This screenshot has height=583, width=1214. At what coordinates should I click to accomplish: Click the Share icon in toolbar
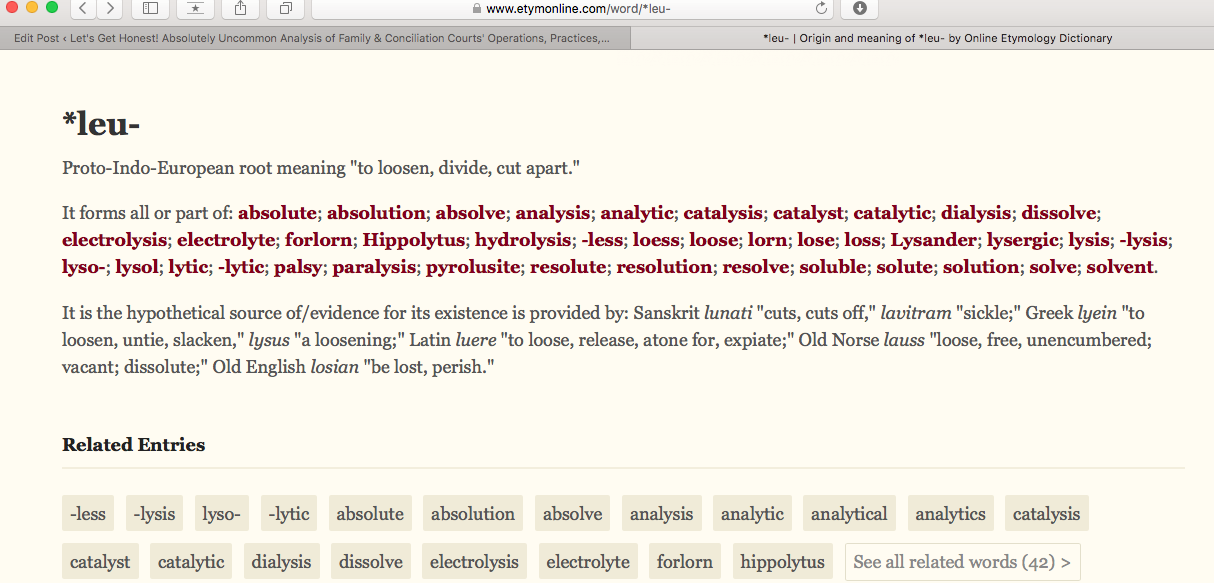[x=241, y=9]
